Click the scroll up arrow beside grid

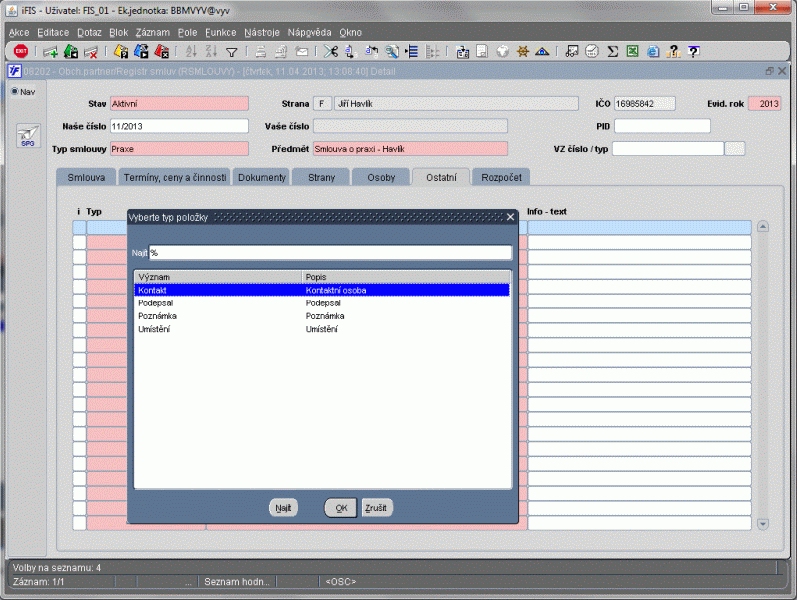click(763, 226)
